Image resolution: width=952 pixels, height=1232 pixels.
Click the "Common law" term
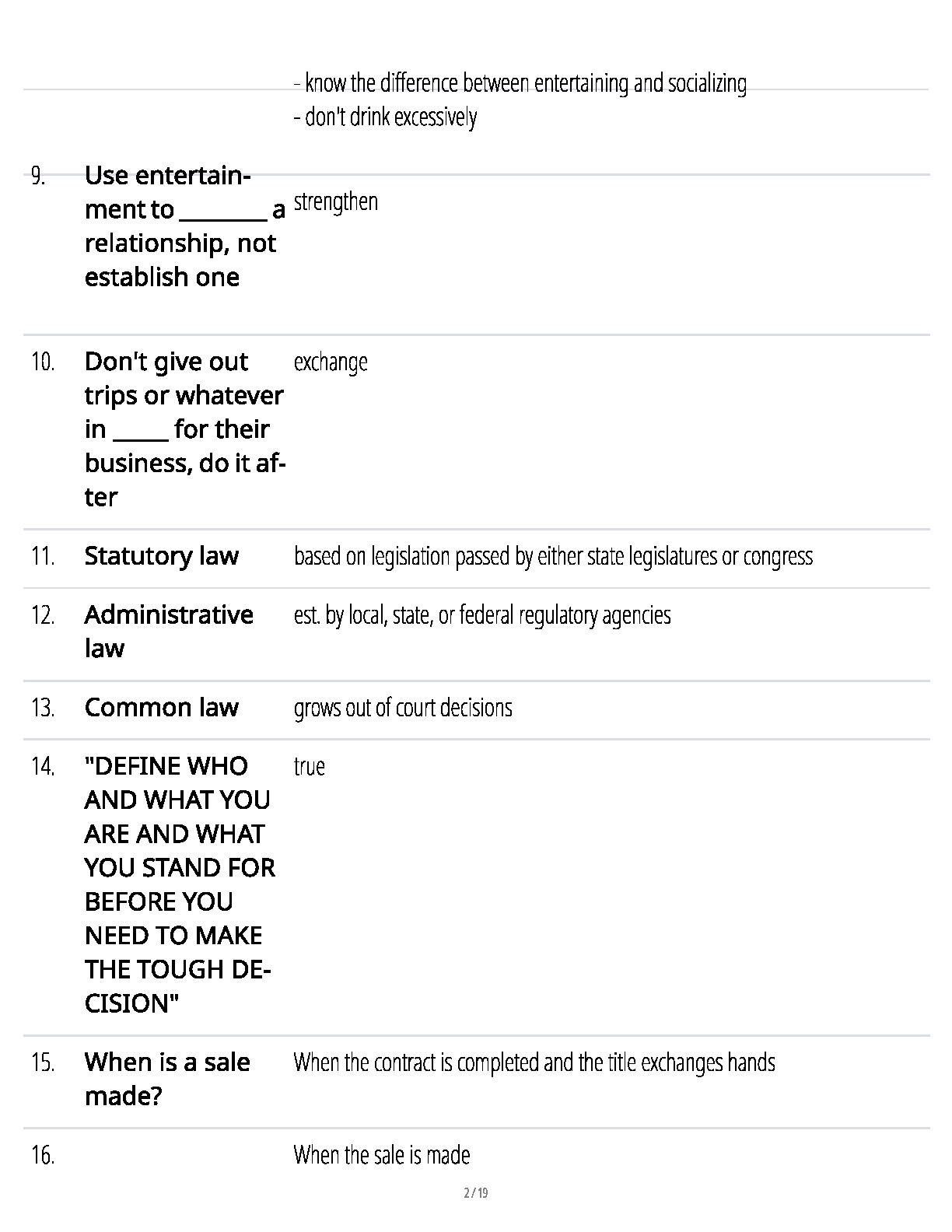point(161,708)
